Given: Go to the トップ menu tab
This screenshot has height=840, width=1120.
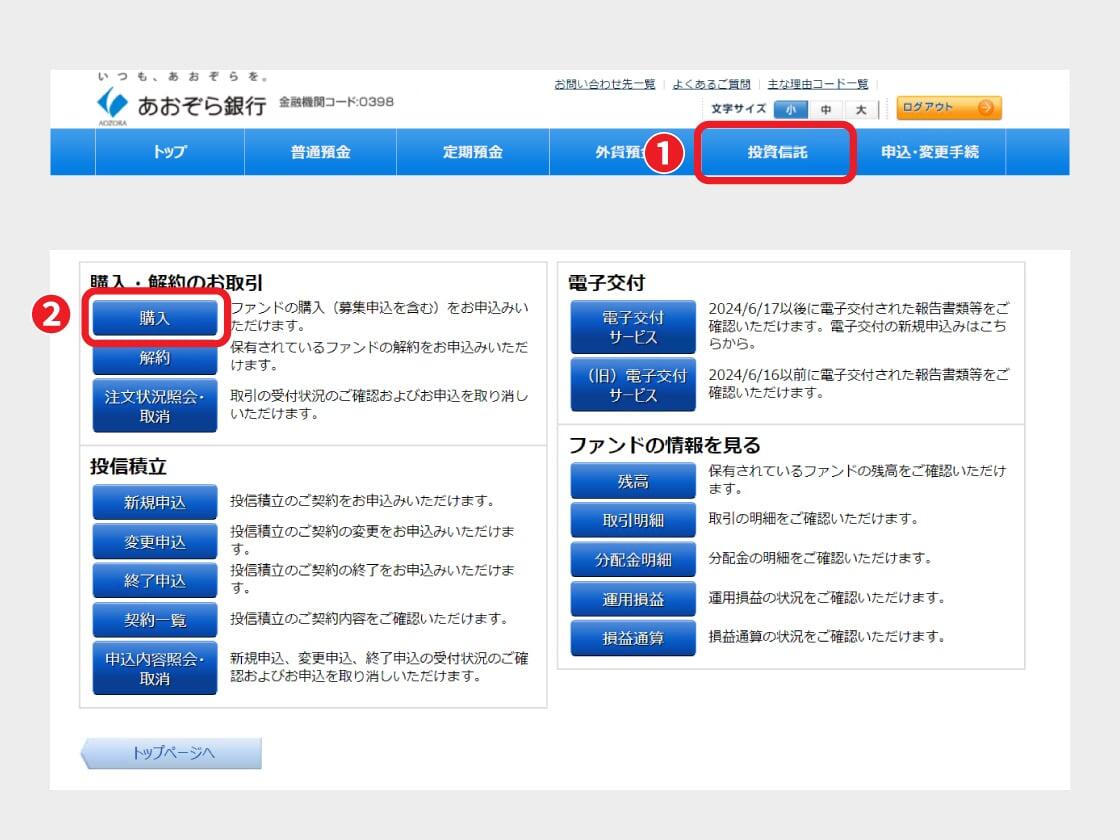Looking at the screenshot, I should tap(170, 152).
